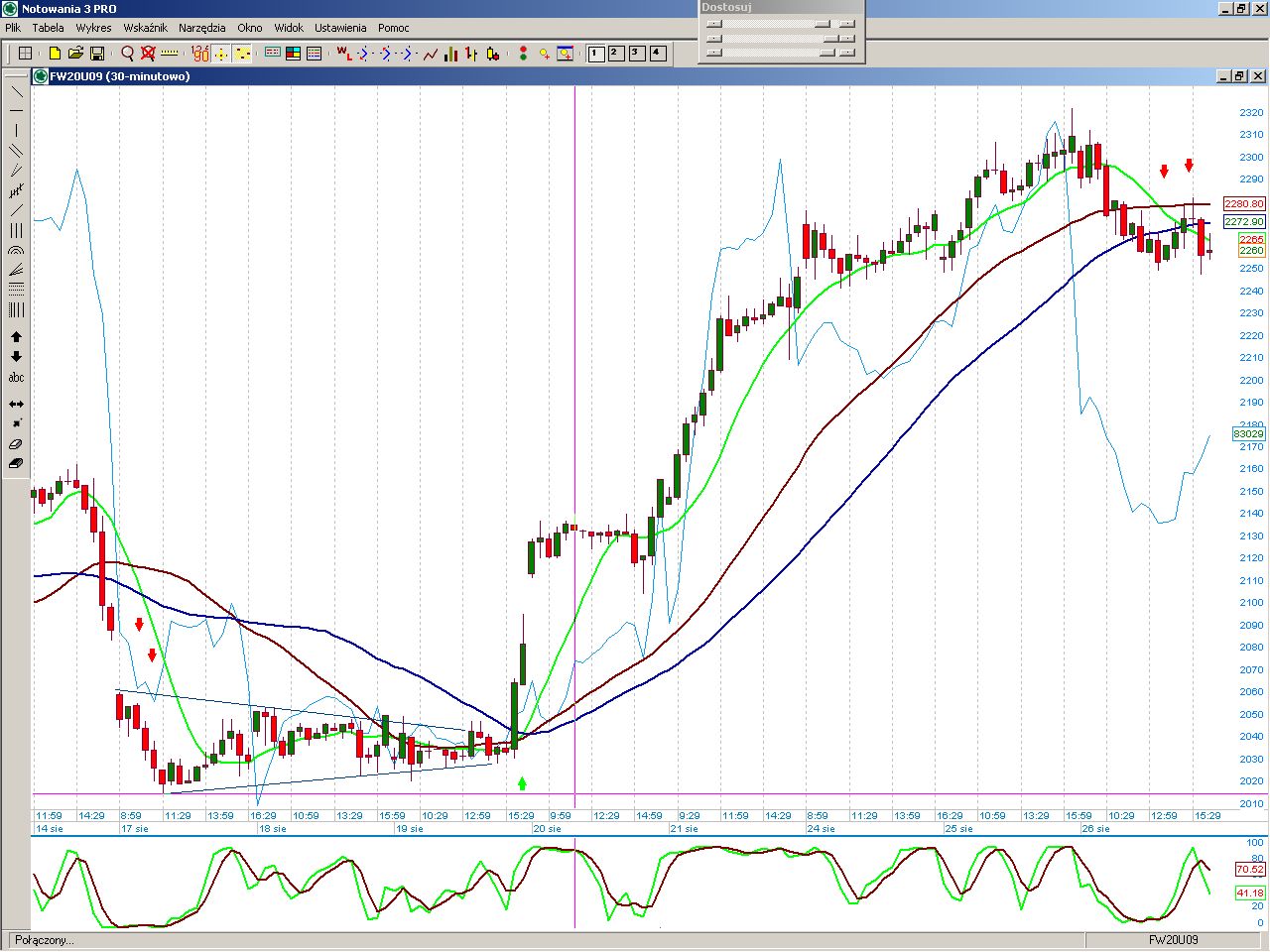Select the abc text annotation tool
Screen dimensions: 1270x952
tap(16, 378)
